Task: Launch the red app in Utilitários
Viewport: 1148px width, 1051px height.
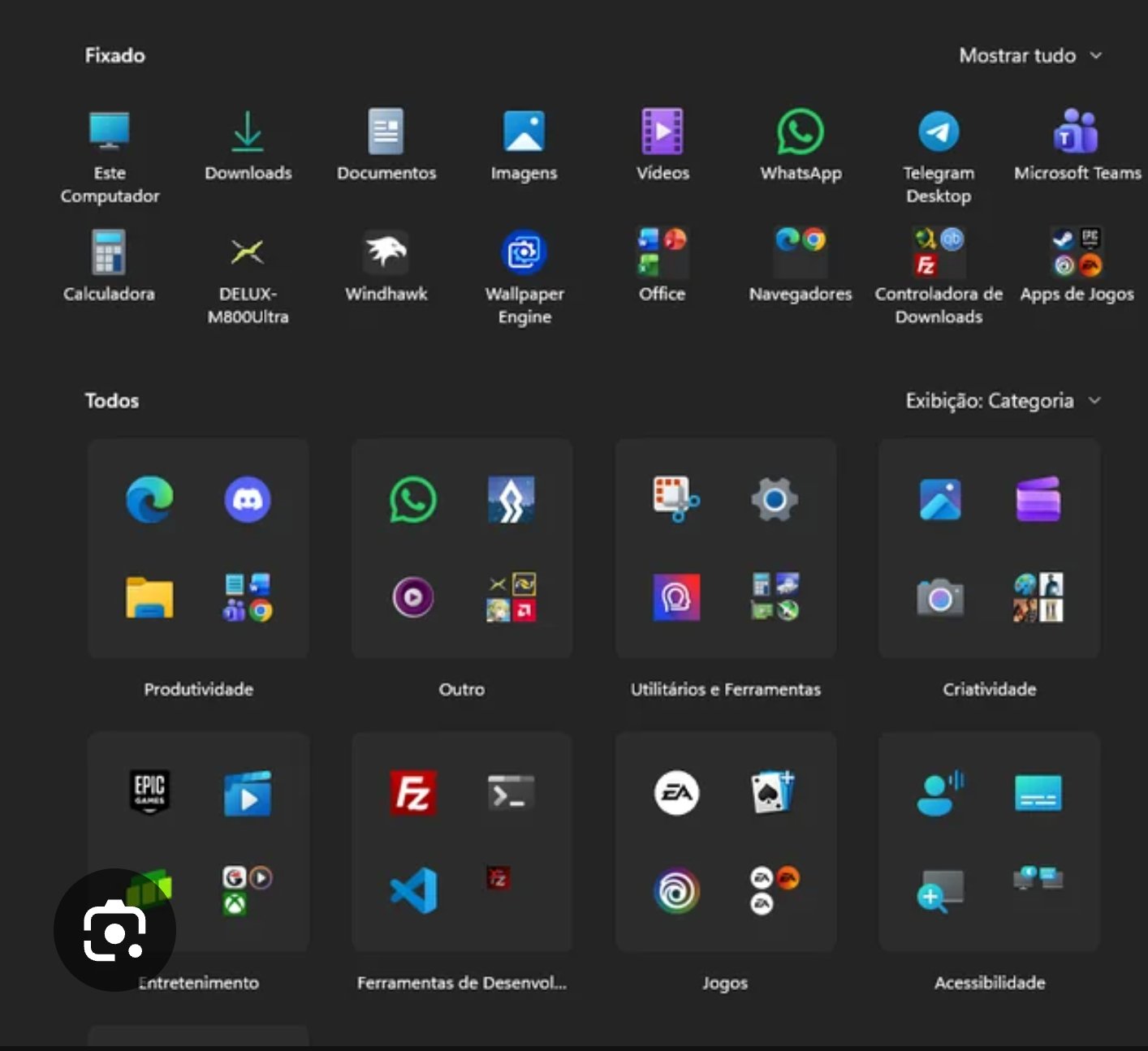Action: pyautogui.click(x=676, y=597)
